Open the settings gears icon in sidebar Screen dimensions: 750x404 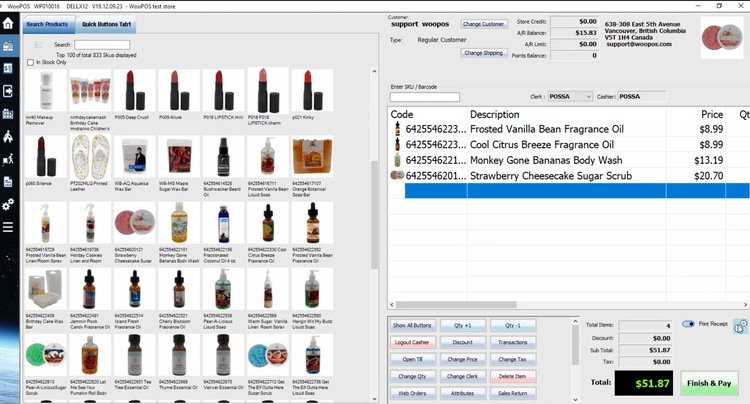pos(8,204)
